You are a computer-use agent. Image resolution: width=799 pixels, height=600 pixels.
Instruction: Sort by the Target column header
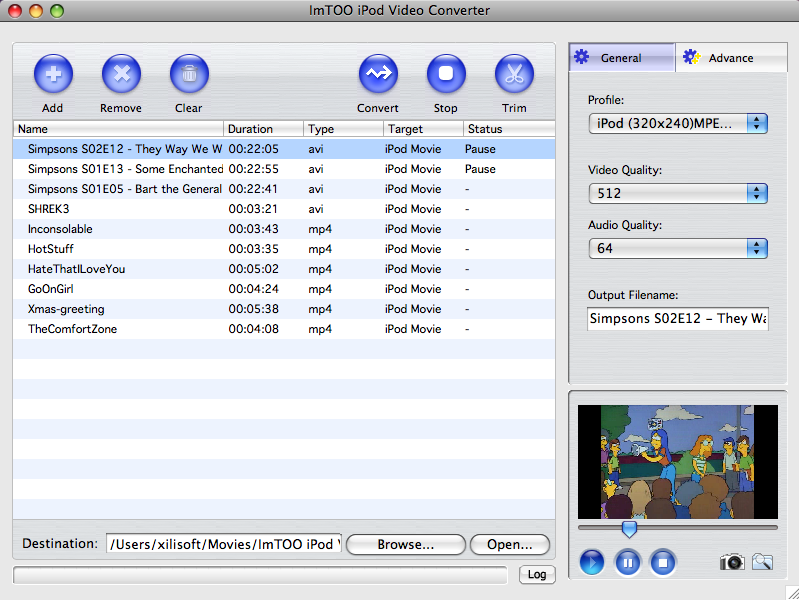(423, 129)
